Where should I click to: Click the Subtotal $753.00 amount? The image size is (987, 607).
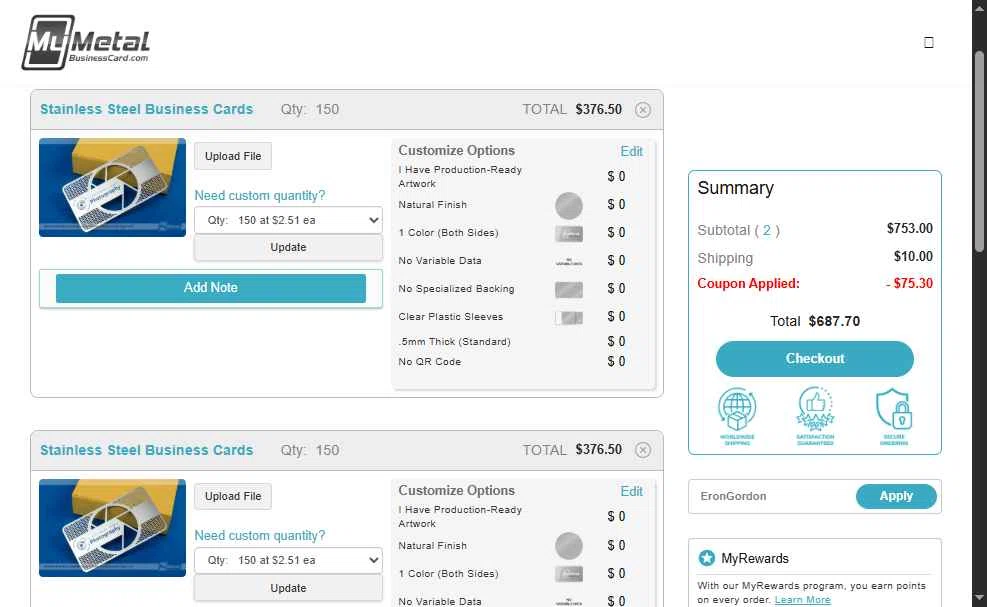coord(910,229)
